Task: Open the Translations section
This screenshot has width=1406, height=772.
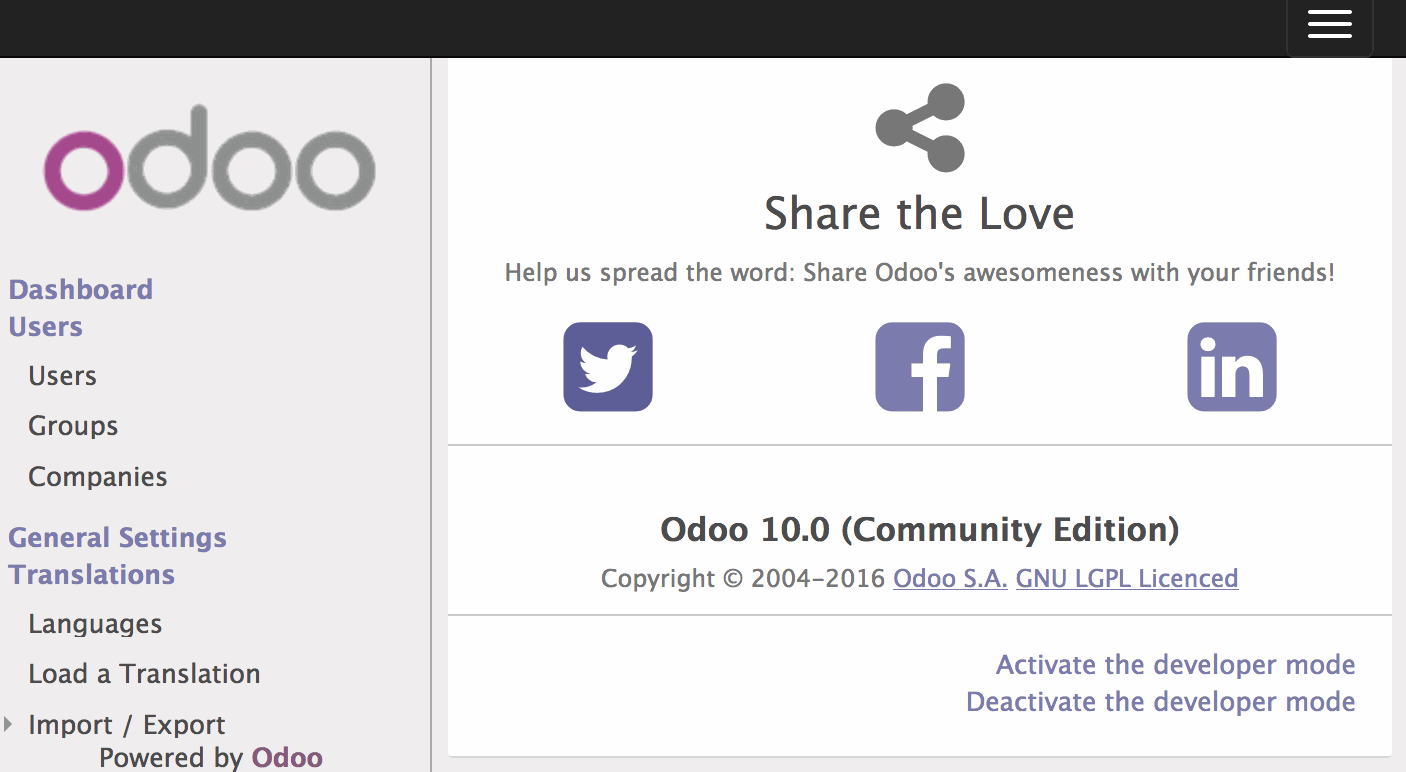Action: tap(91, 575)
